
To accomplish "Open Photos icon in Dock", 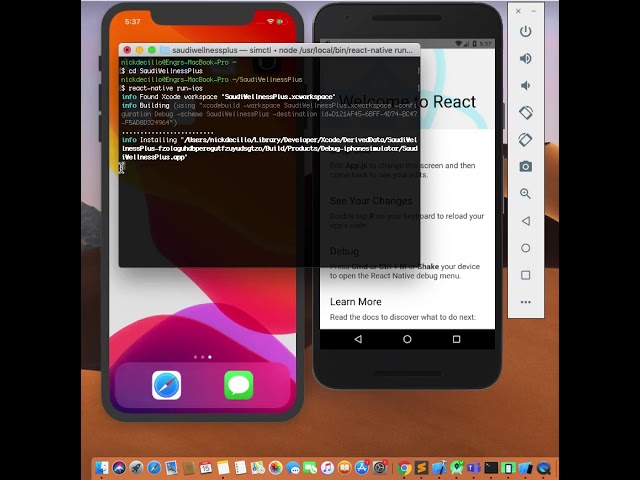I will 276,468.
